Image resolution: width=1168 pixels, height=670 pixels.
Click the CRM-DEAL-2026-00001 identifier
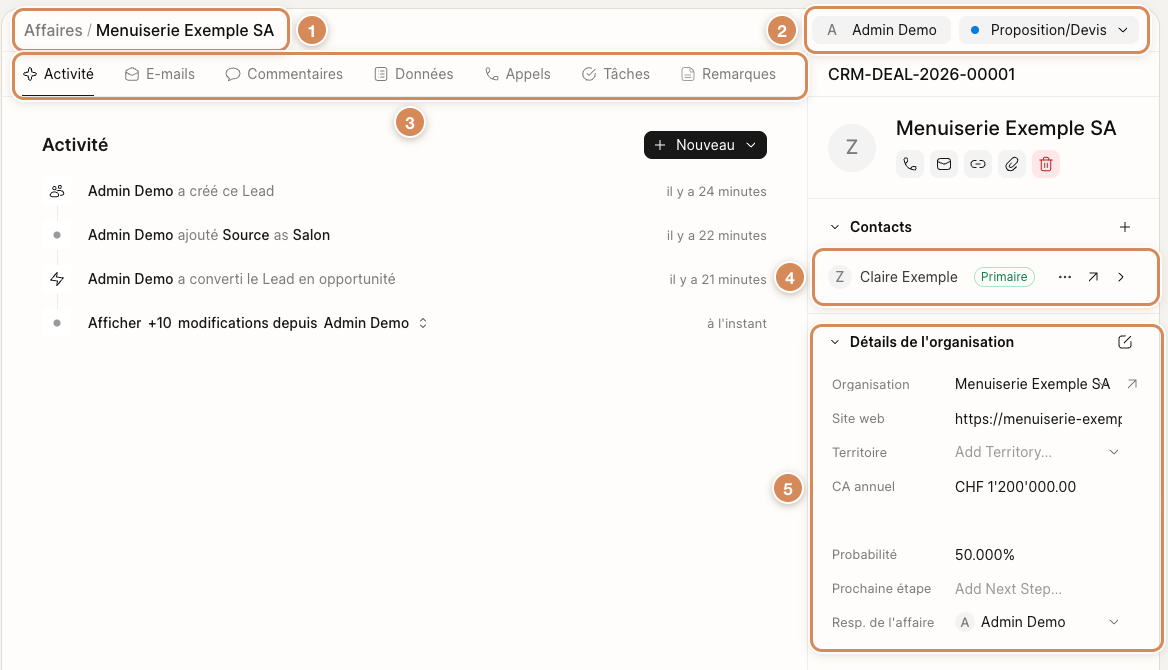click(921, 74)
